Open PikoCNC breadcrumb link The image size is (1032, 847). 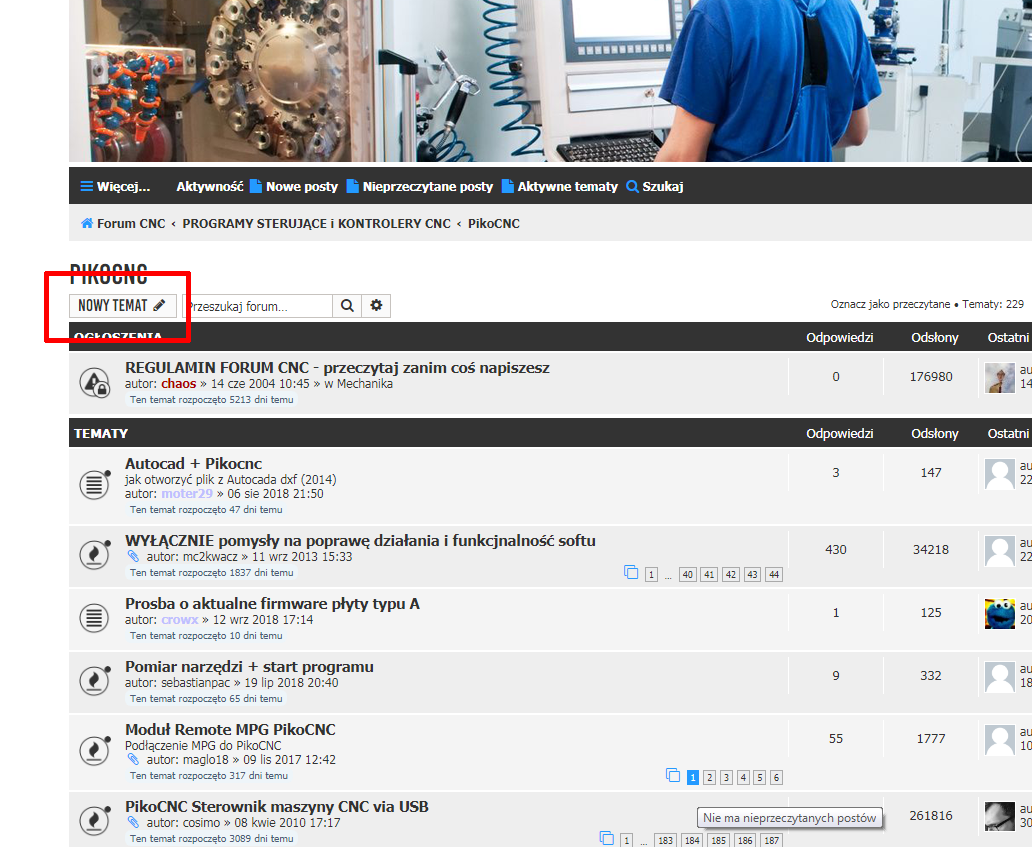[494, 223]
